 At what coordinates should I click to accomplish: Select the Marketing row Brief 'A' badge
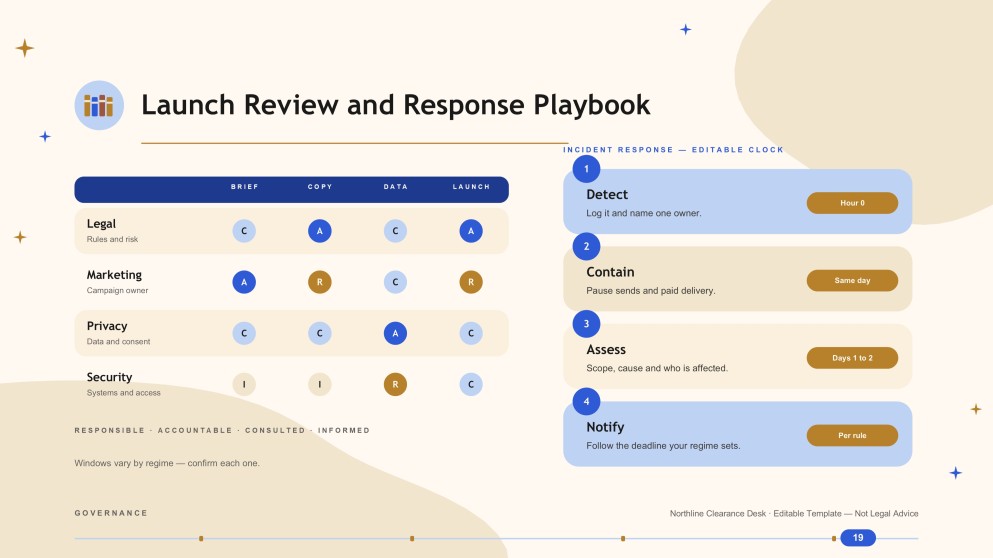click(244, 282)
